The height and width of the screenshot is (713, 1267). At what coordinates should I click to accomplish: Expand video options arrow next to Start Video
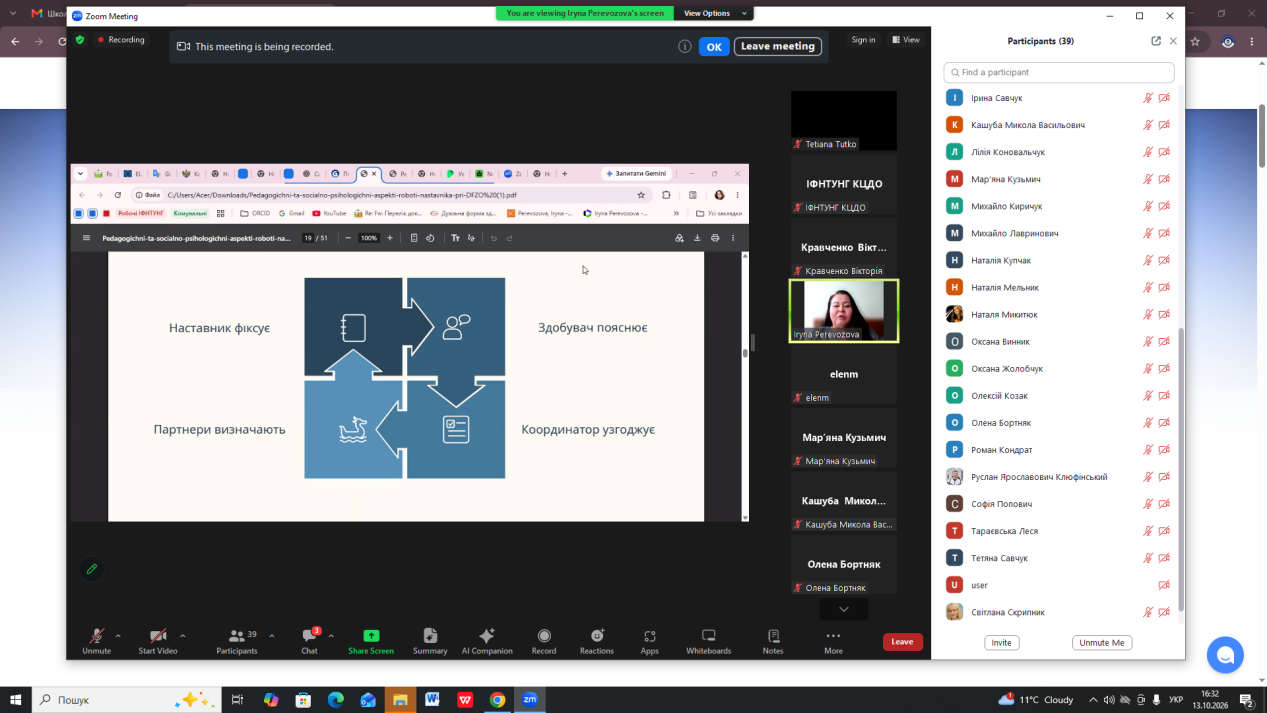click(182, 636)
